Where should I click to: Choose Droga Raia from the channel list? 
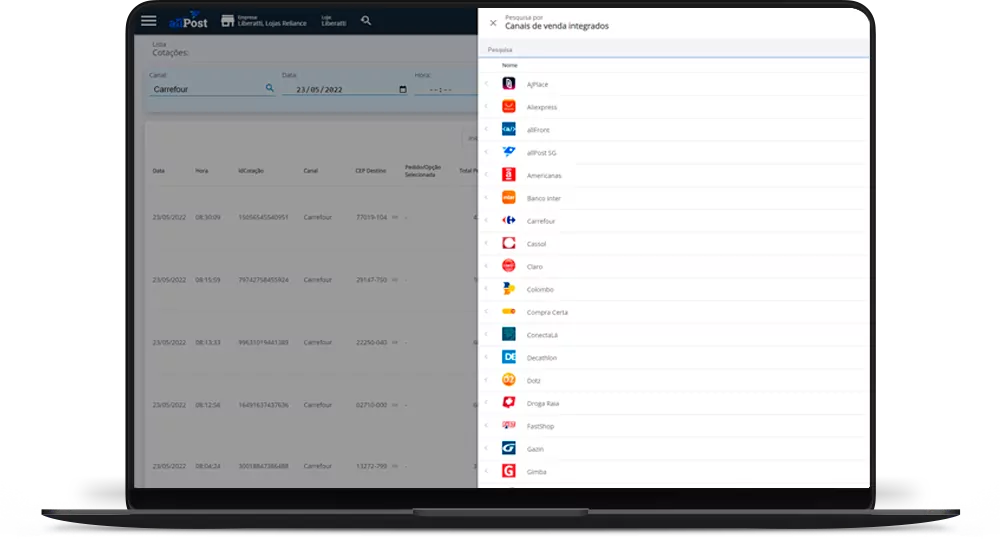click(543, 403)
